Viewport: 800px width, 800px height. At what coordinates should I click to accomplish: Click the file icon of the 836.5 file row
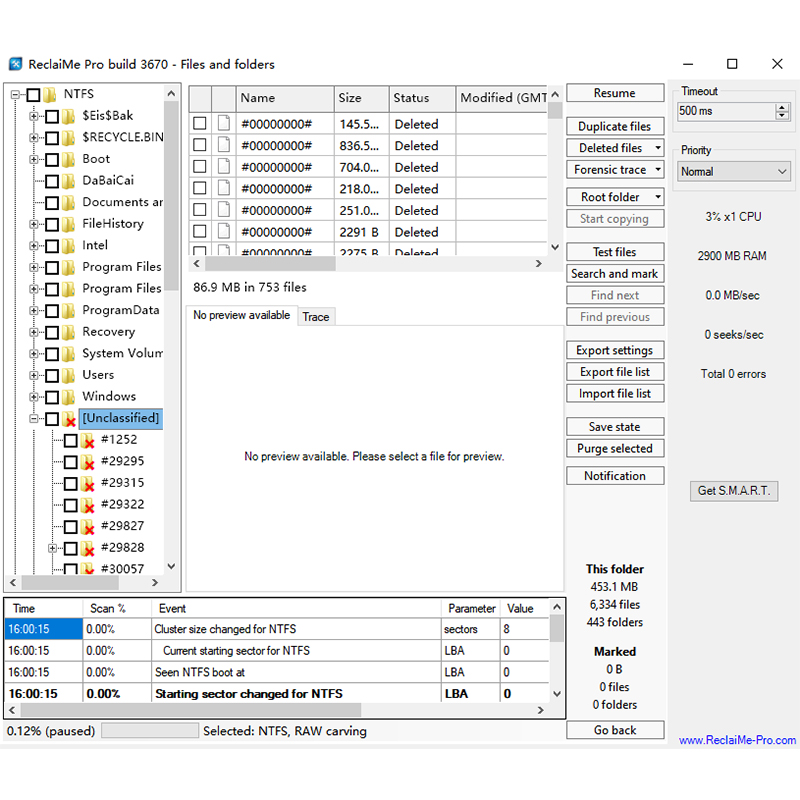pos(223,145)
